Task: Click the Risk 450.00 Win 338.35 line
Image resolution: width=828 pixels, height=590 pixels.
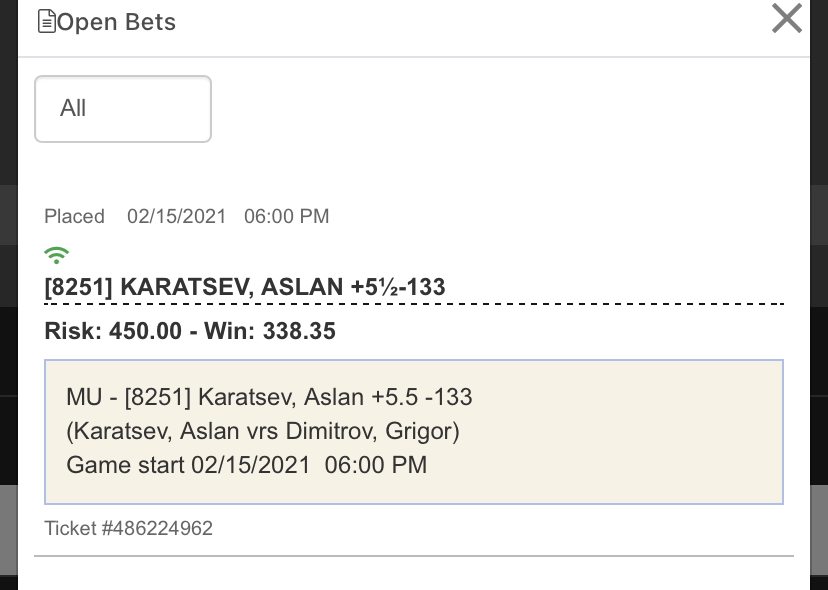Action: pyautogui.click(x=190, y=331)
